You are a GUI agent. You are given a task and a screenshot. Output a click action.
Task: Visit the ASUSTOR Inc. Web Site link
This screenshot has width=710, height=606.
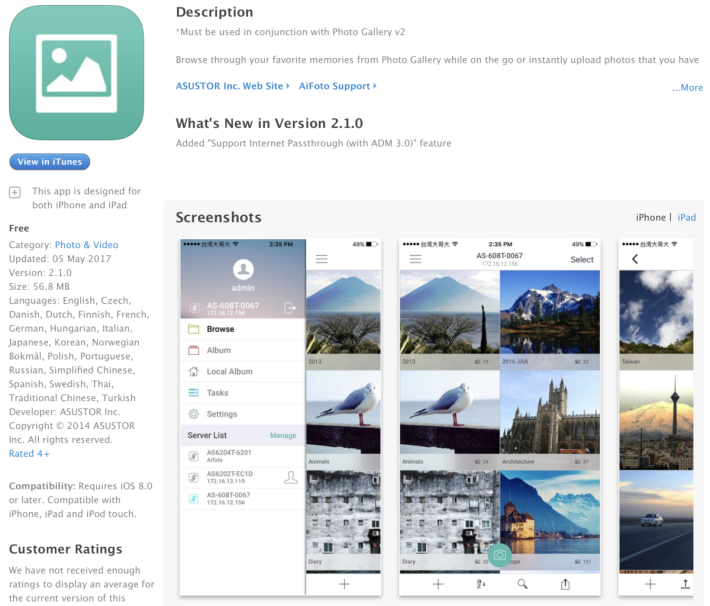tap(232, 86)
